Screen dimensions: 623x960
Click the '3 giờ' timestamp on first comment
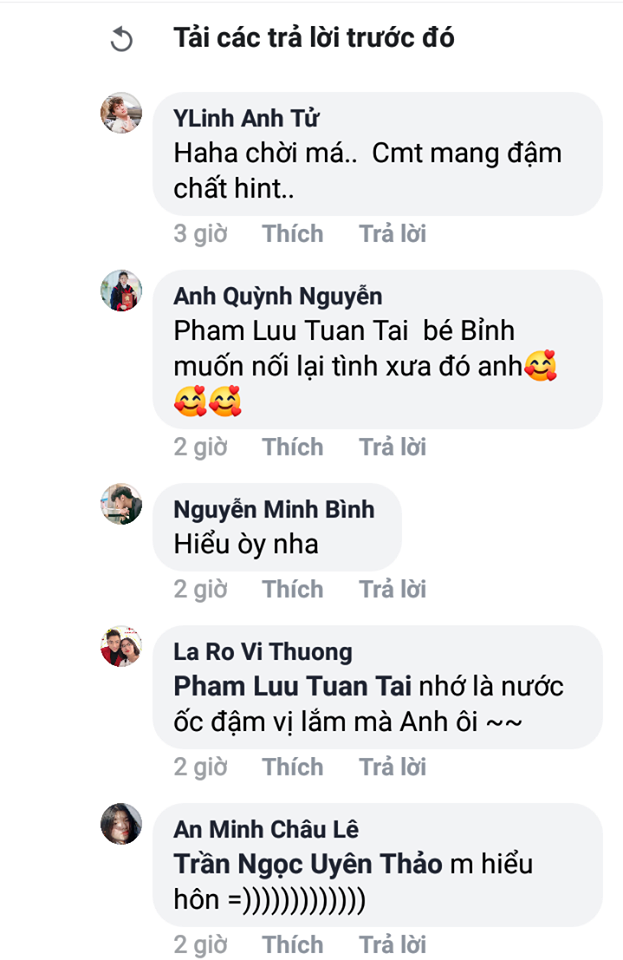coord(200,234)
